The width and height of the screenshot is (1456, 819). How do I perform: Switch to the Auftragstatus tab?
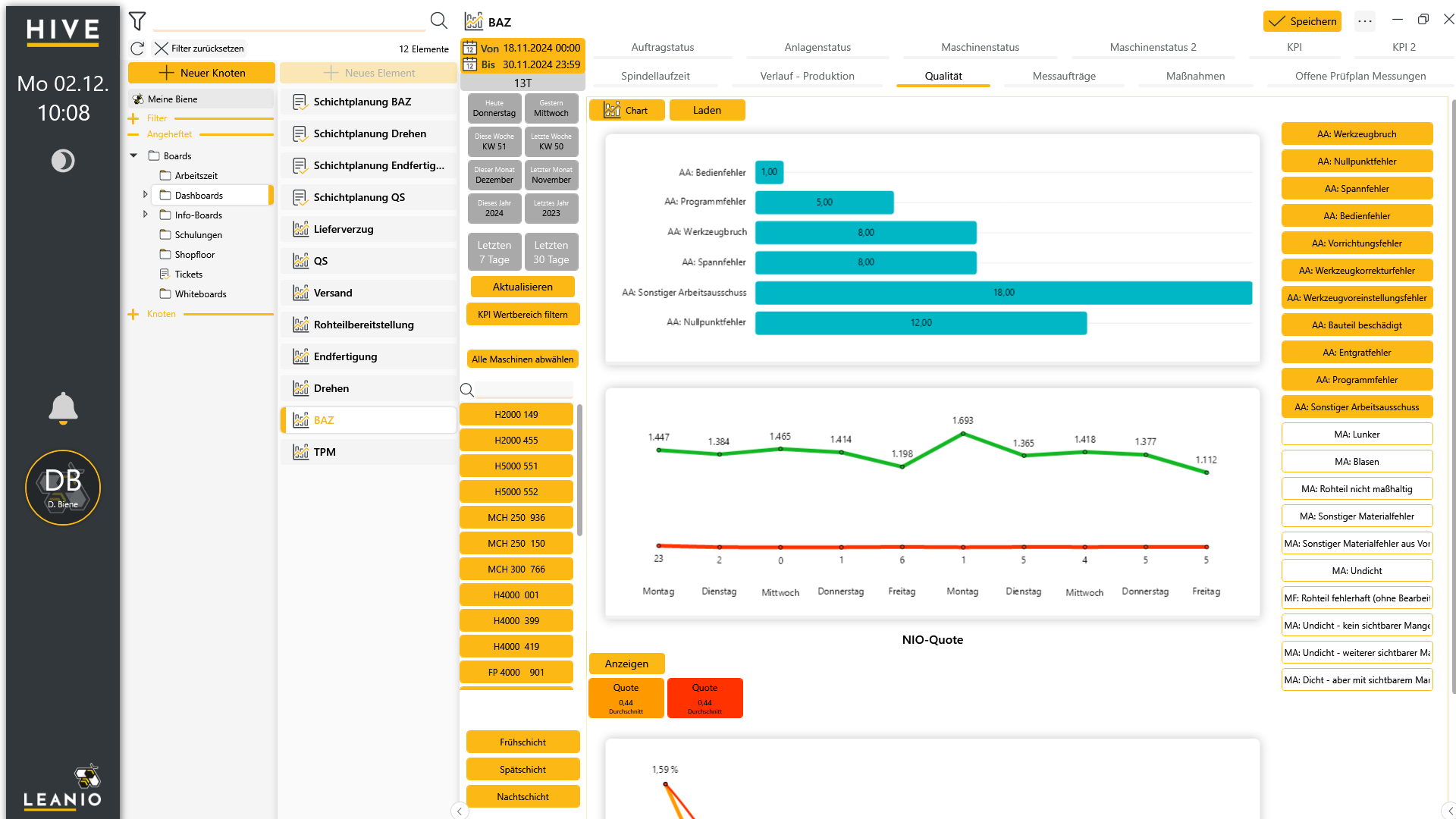tap(662, 47)
